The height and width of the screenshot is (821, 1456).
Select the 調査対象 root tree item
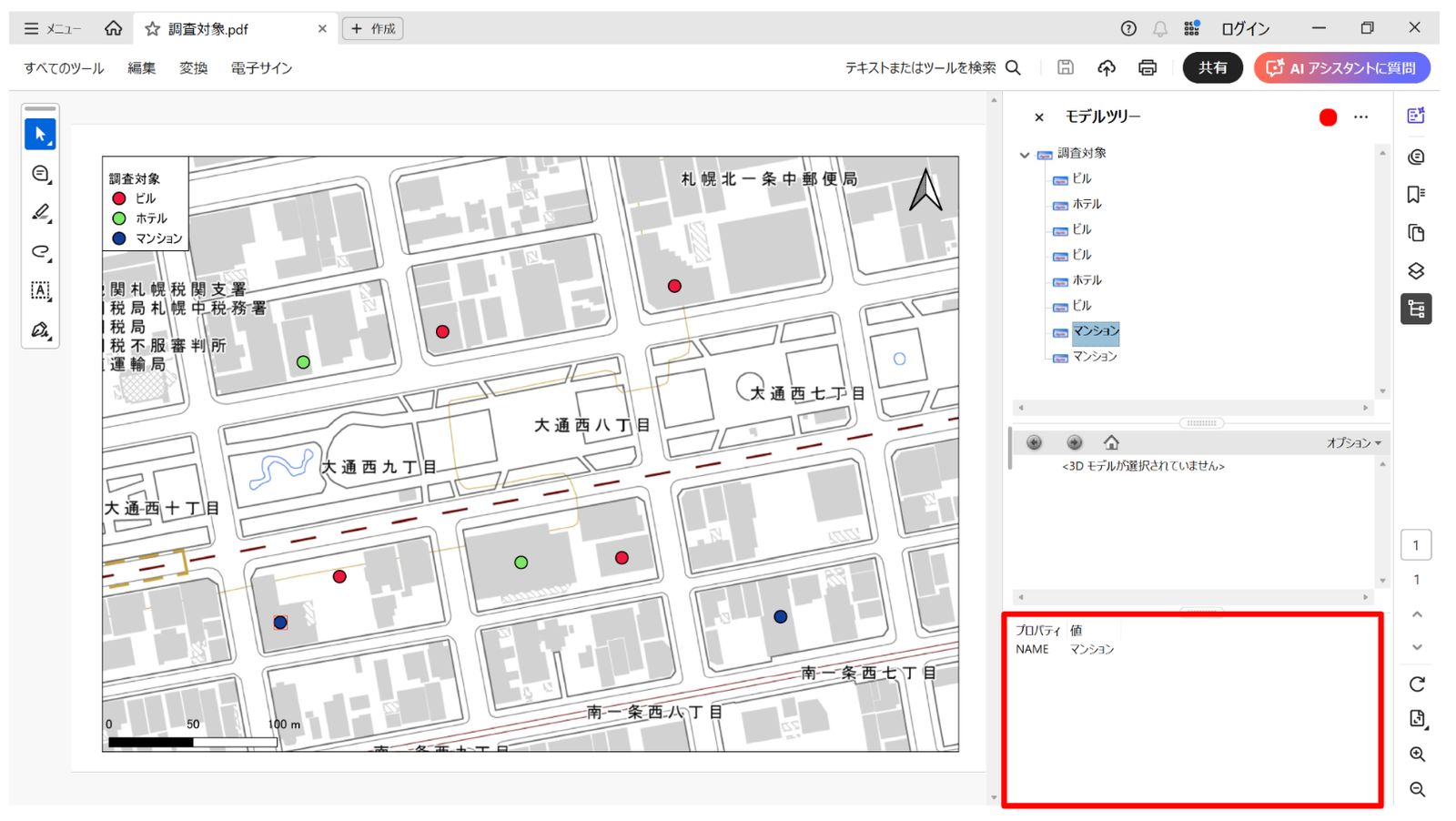(1081, 153)
